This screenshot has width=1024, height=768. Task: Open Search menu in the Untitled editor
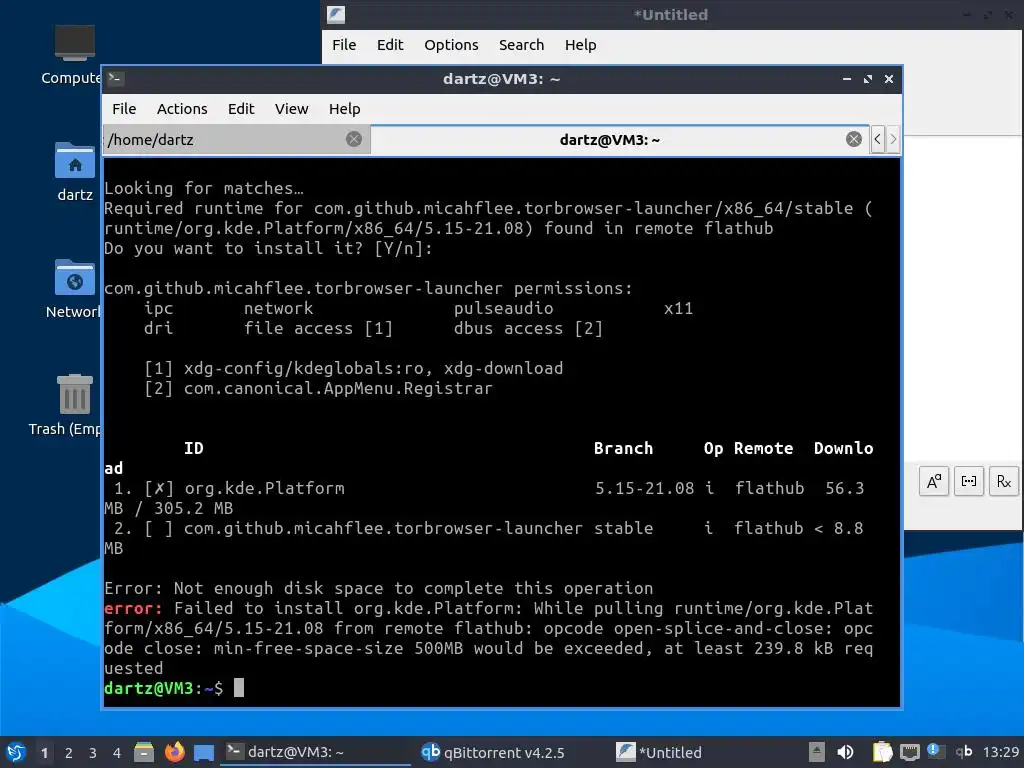[x=521, y=45]
